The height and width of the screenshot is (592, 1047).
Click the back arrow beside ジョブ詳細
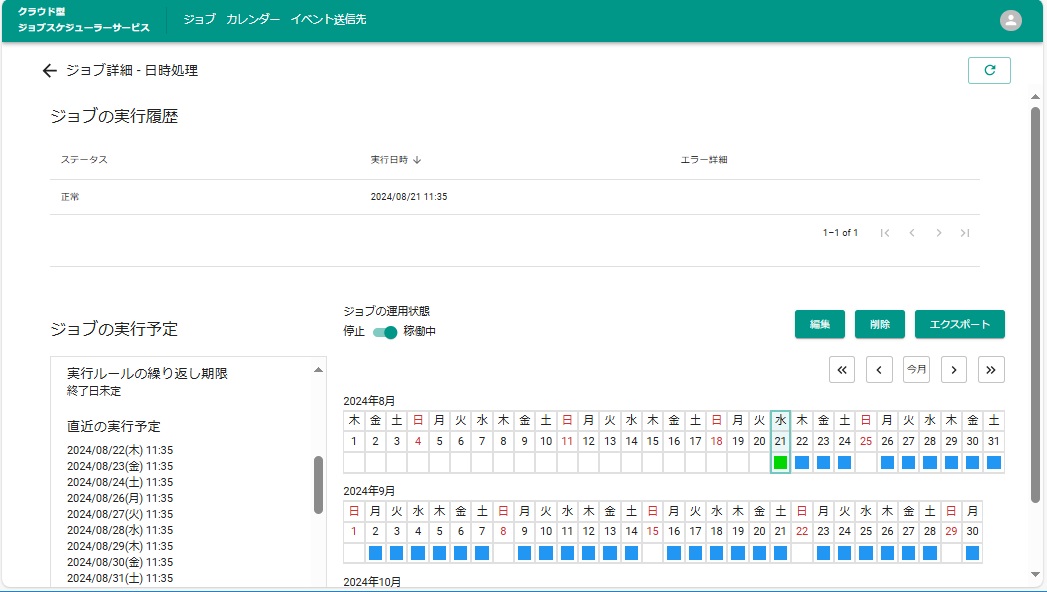coord(49,71)
